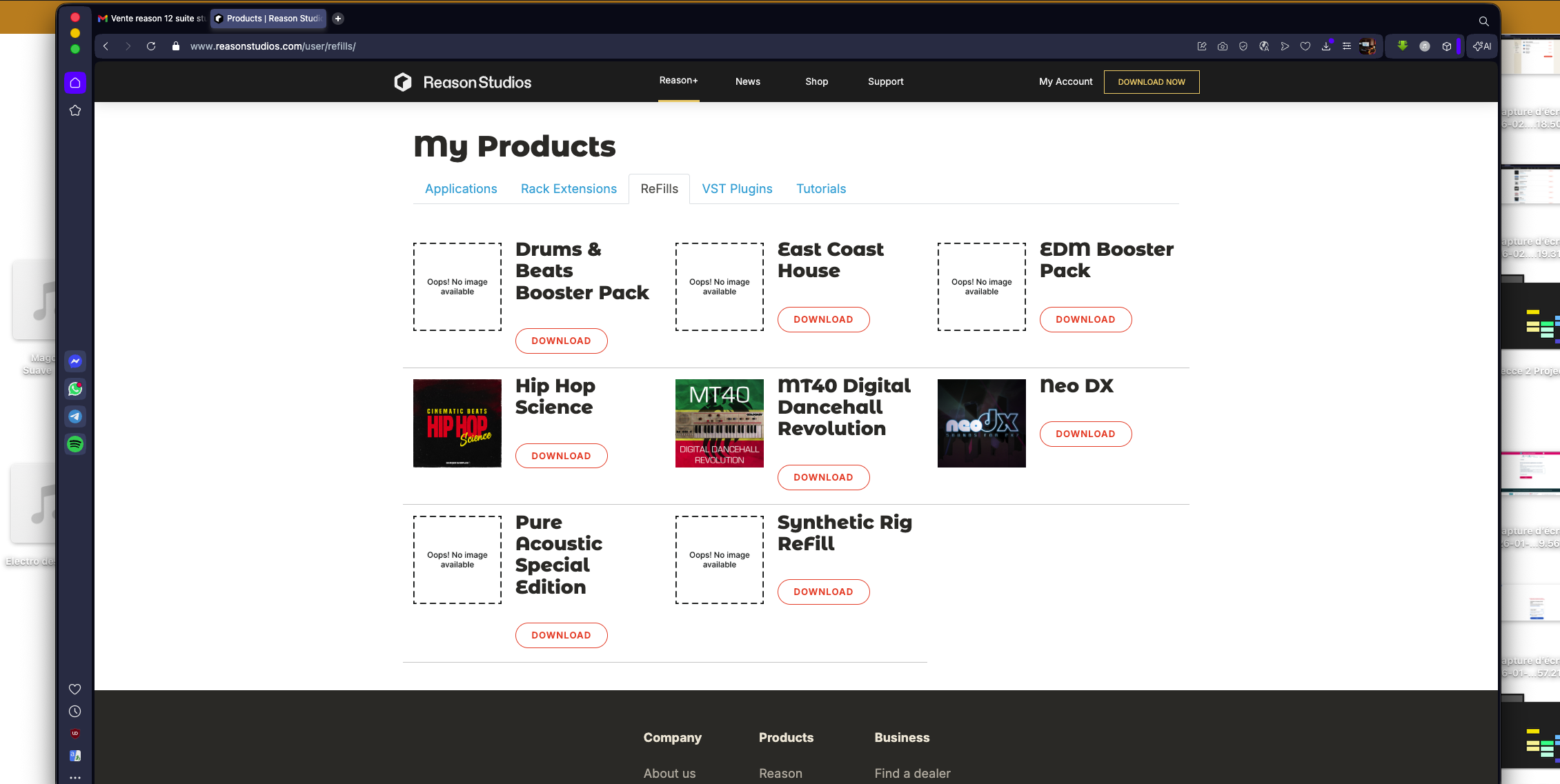Screen dimensions: 1560x784
Task: Open the browser downloads icon
Action: tap(1325, 46)
